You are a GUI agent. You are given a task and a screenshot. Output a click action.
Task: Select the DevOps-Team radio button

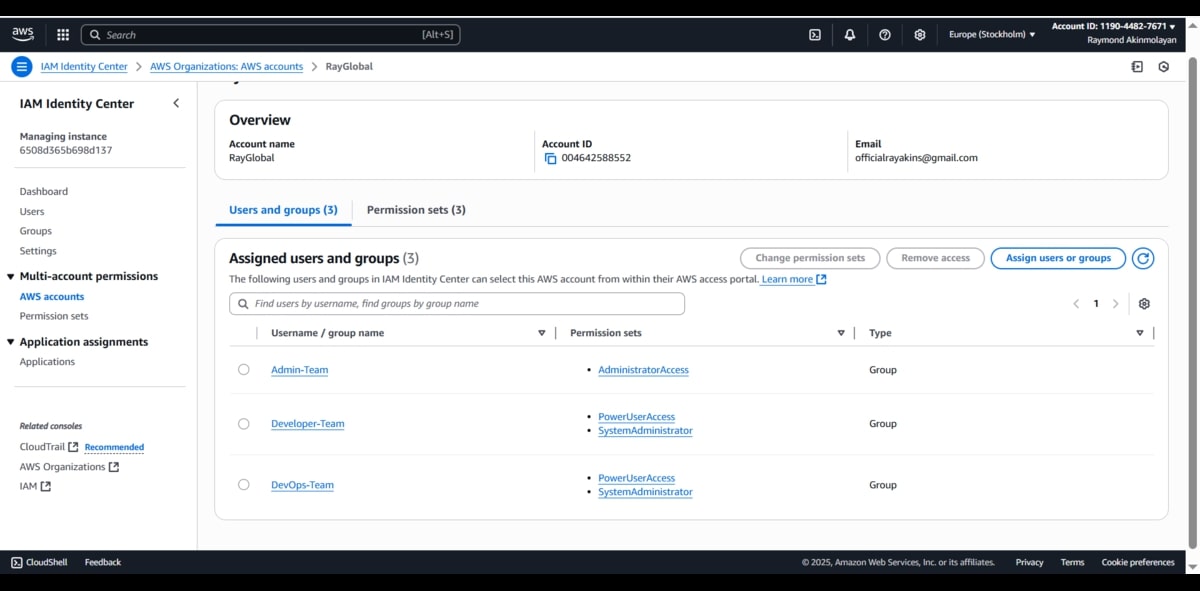[x=244, y=484]
